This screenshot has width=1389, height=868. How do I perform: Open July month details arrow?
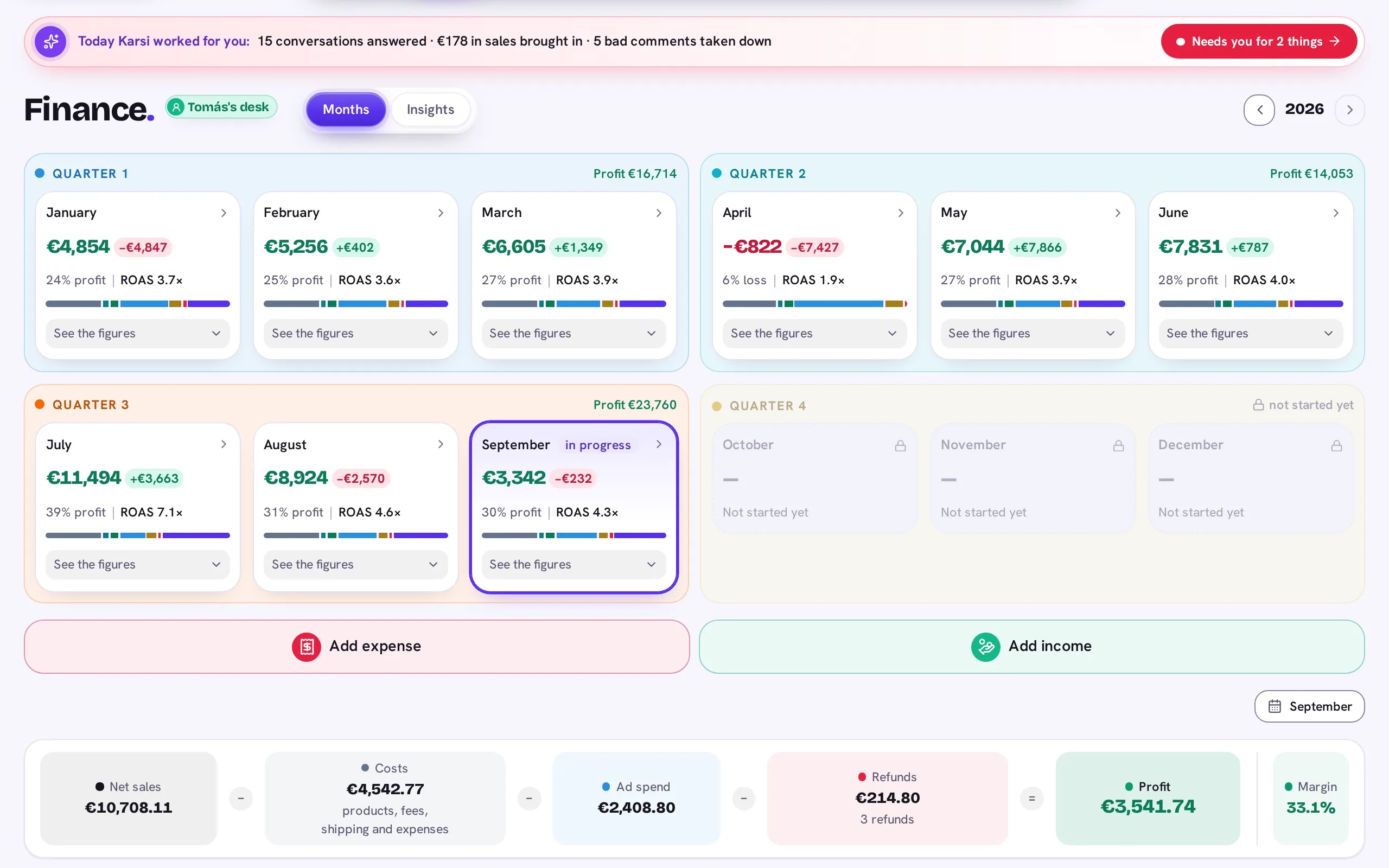(x=224, y=444)
